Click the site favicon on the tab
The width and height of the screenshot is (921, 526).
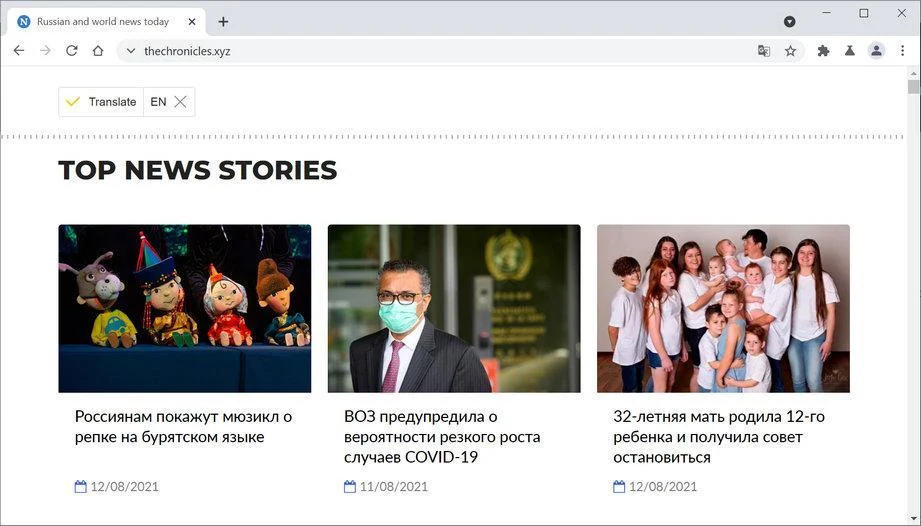pos(23,22)
